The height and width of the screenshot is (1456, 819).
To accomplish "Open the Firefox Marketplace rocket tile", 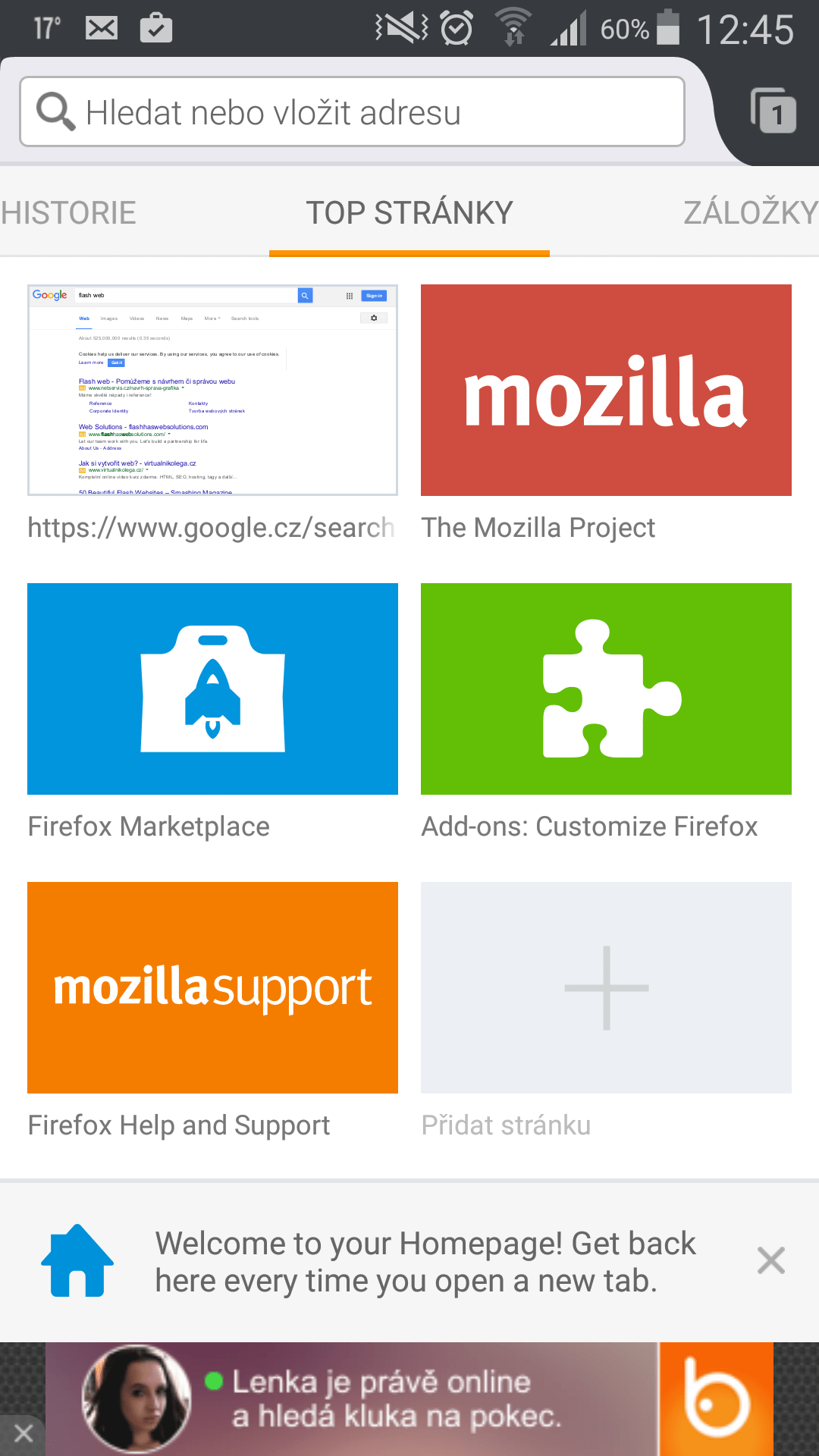I will coord(212,689).
